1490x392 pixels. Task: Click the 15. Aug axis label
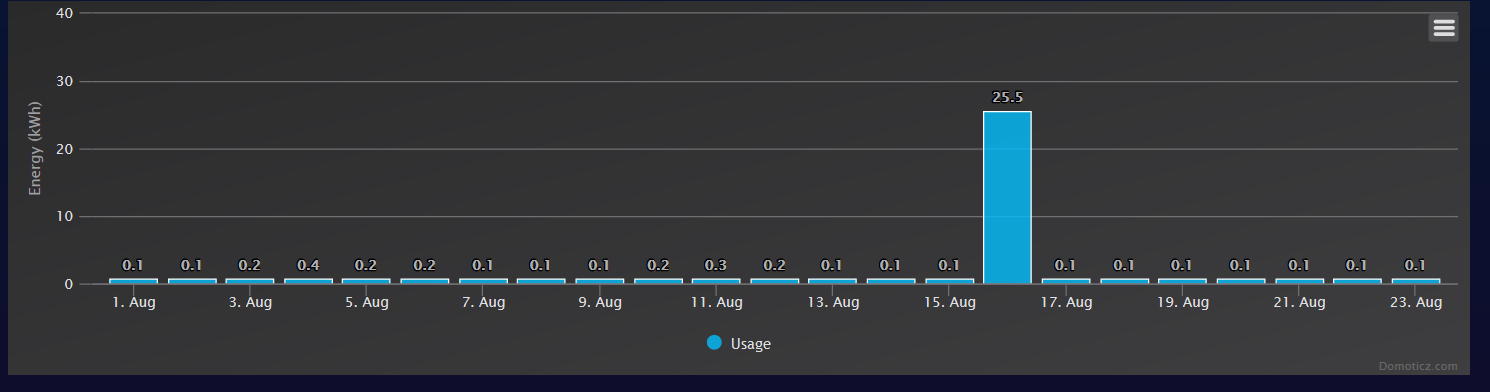coord(949,302)
